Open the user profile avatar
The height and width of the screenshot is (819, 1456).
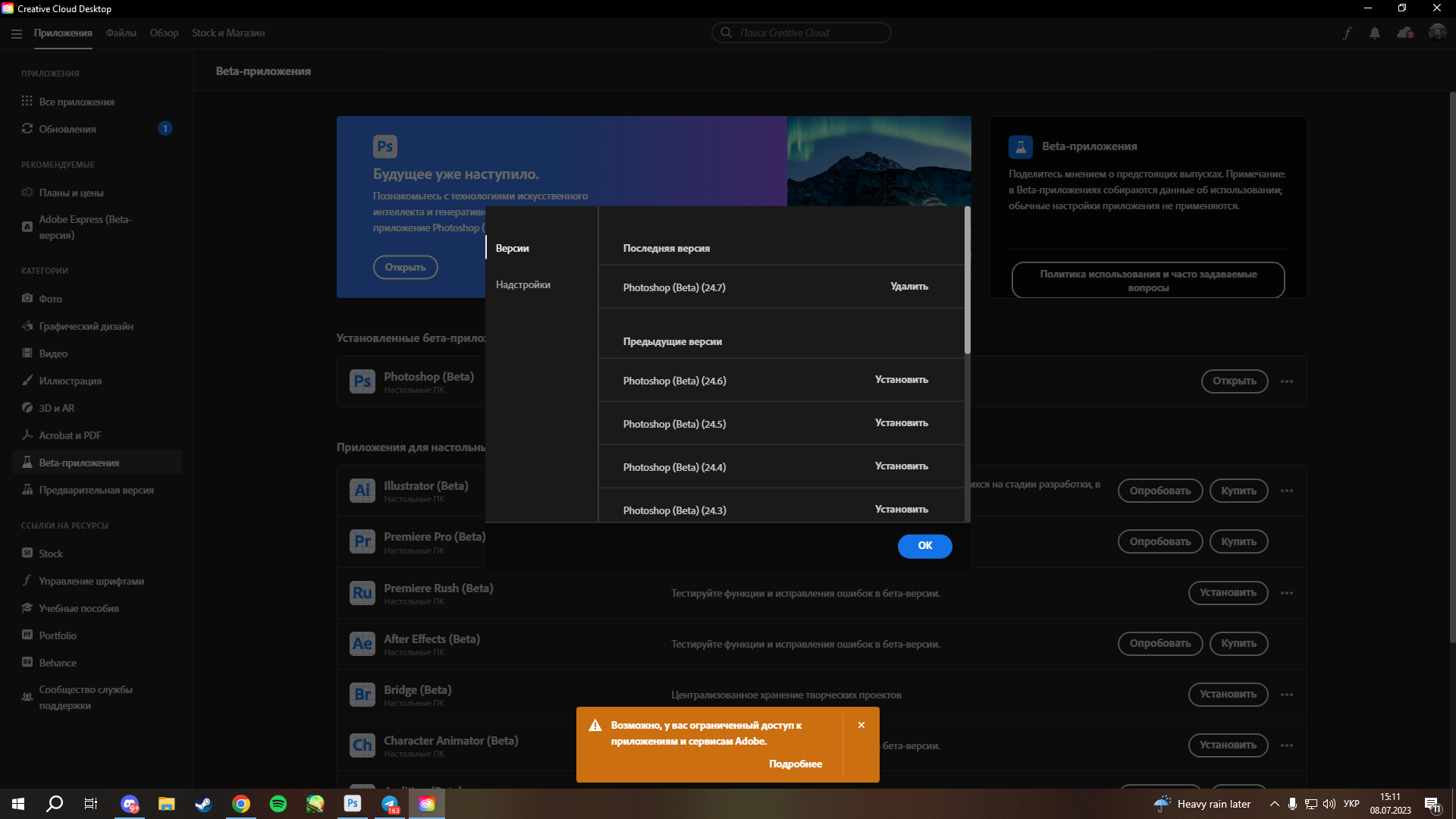(x=1437, y=33)
